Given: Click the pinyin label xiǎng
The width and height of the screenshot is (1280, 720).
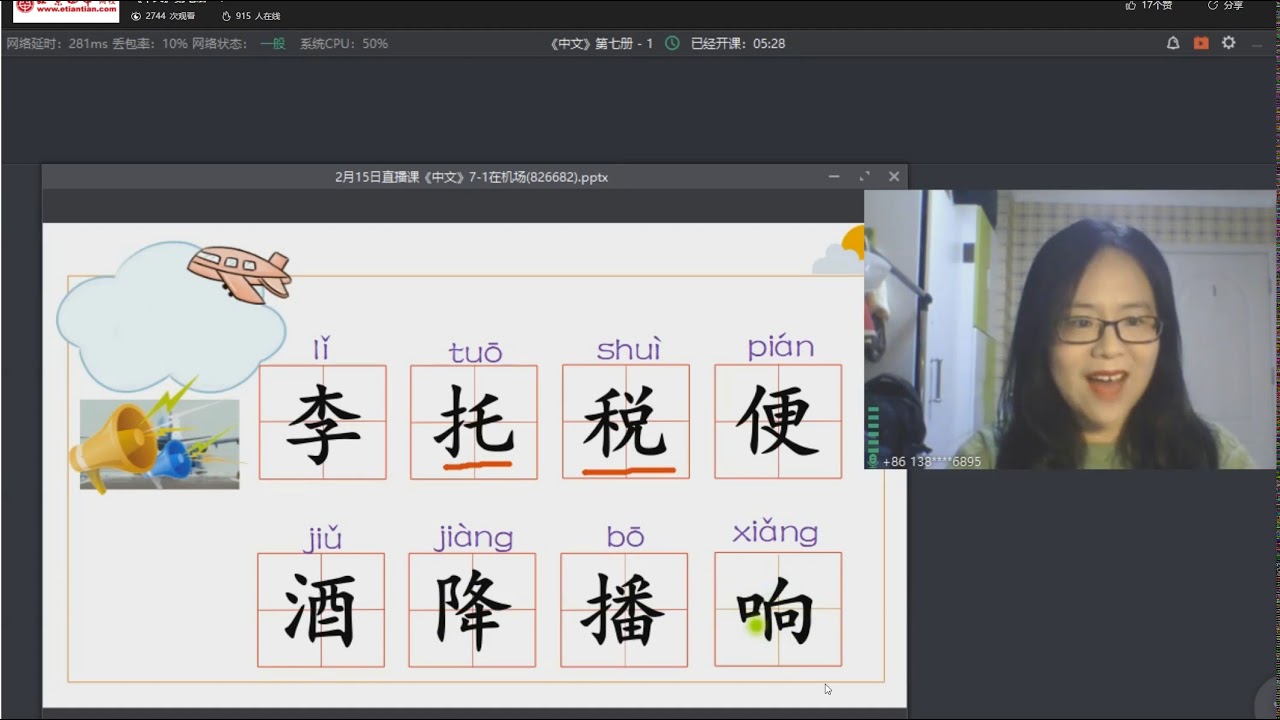Looking at the screenshot, I should coord(775,533).
